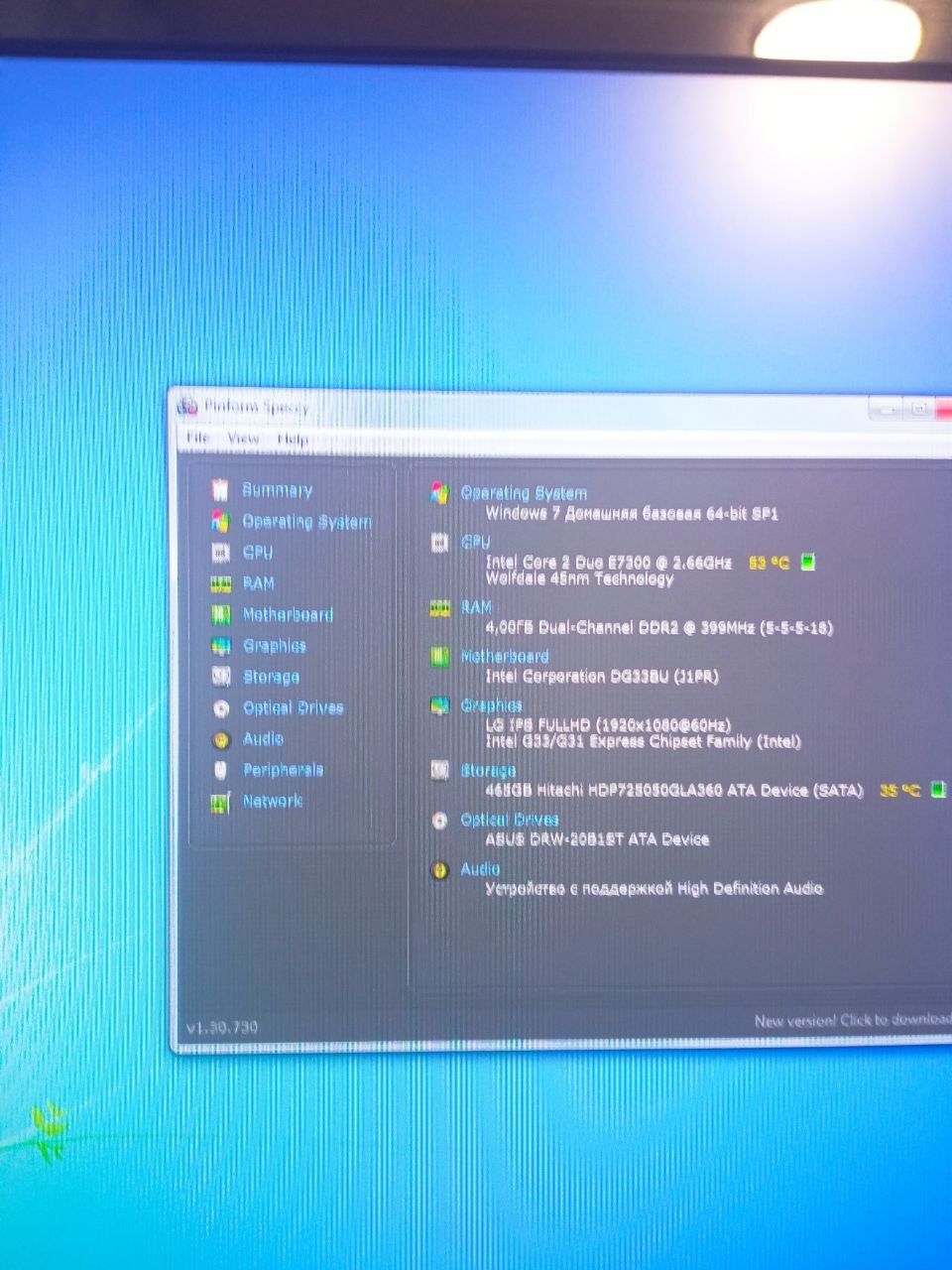This screenshot has width=952, height=1270.
Task: Open Optical Drives heading link in summary
Action: [510, 820]
